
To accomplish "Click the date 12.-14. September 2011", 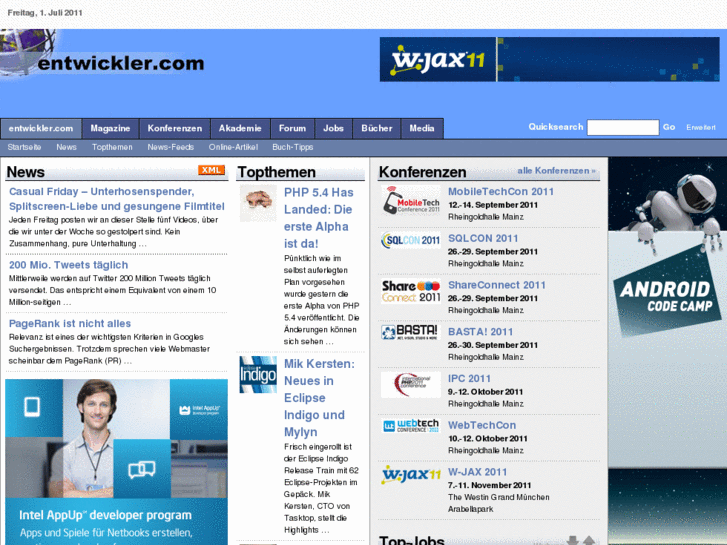I will (x=492, y=205).
